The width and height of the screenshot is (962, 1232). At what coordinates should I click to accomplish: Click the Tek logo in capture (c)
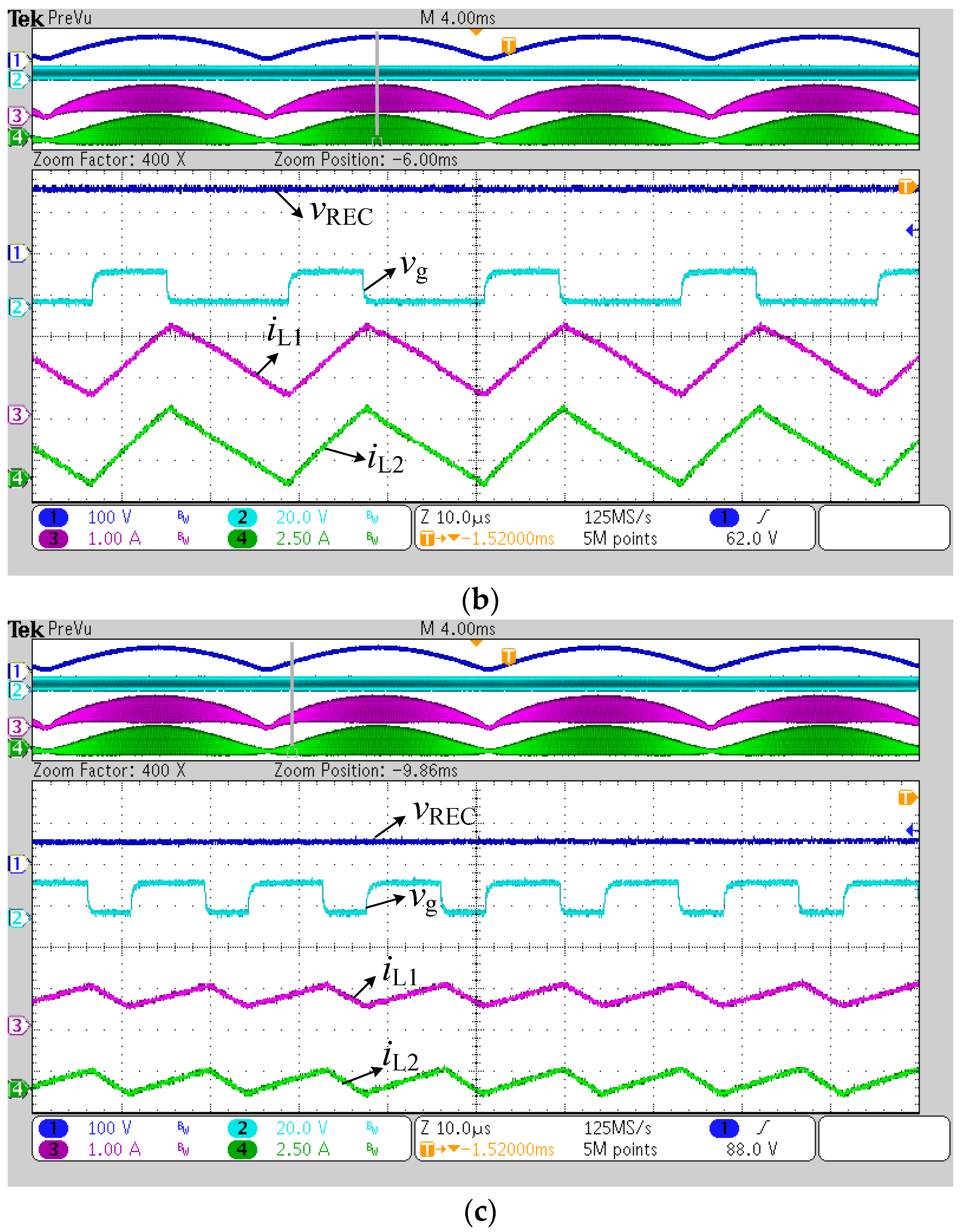pos(25,630)
